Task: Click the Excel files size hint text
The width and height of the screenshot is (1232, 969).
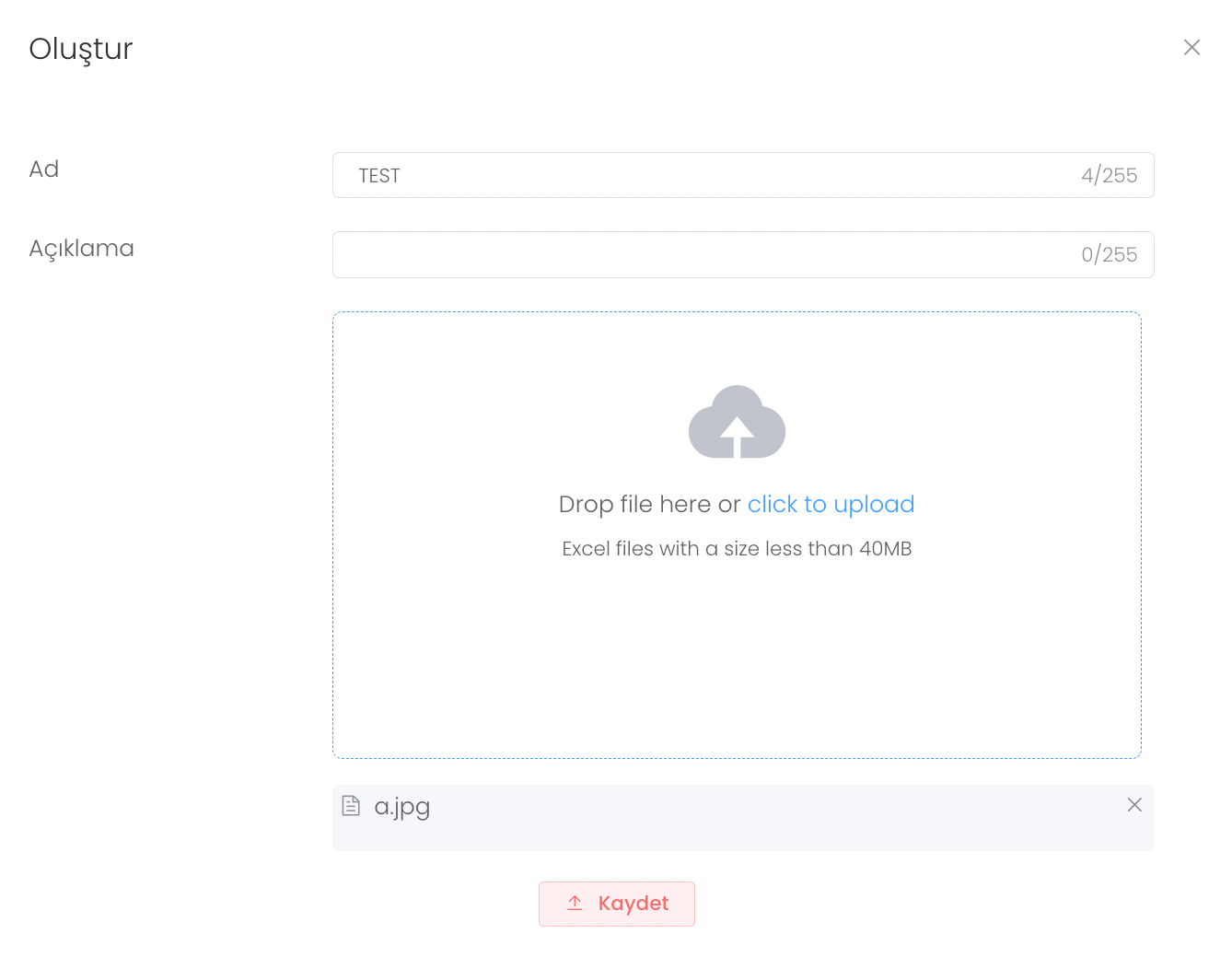Action: tap(737, 549)
